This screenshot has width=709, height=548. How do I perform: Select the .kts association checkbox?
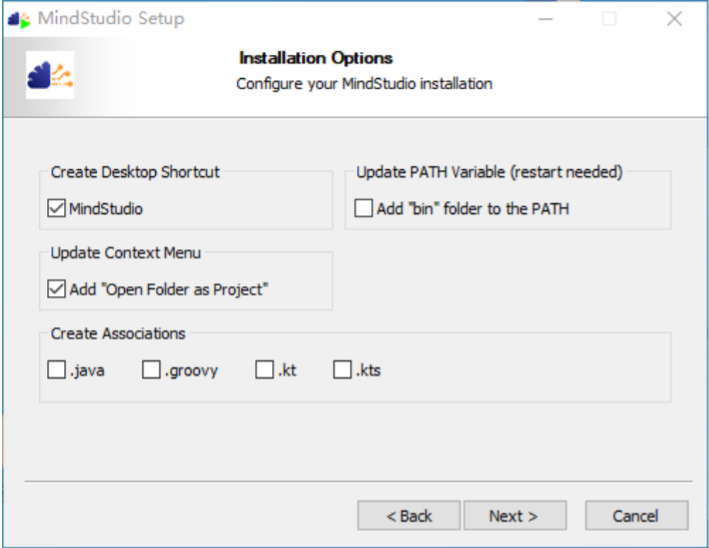point(342,370)
